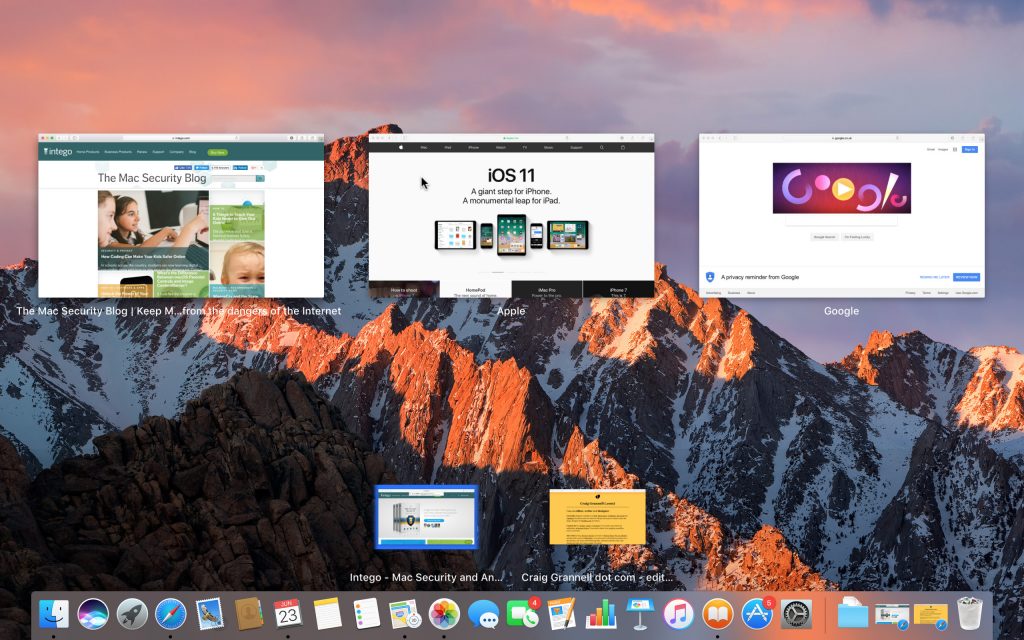Click 'Intego - Mac Security and An...' caption
Image resolution: width=1024 pixels, height=640 pixels.
426,577
